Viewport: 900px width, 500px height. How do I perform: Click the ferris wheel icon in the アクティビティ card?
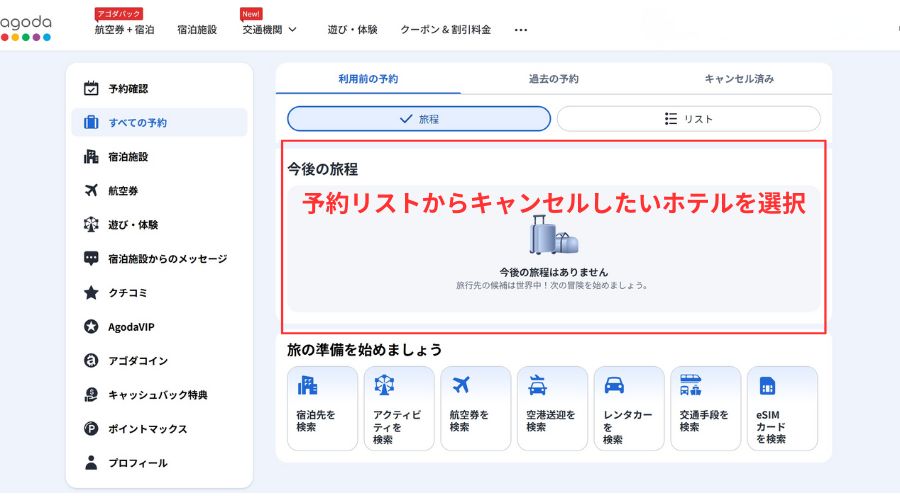(x=384, y=385)
